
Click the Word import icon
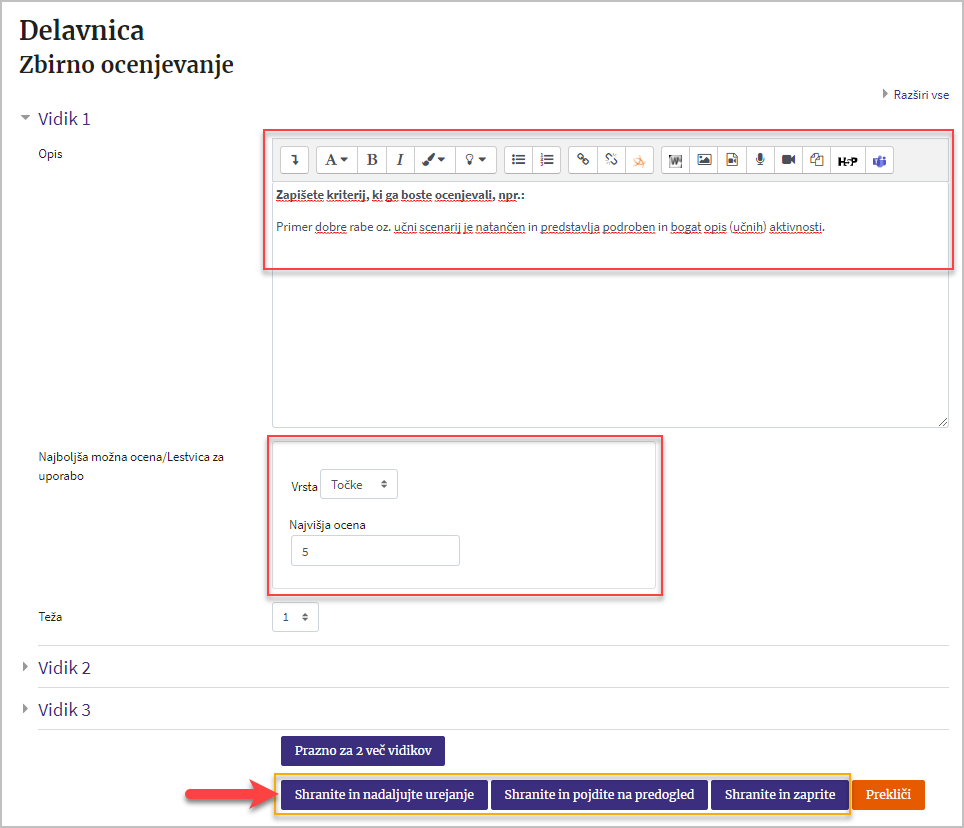[x=676, y=160]
